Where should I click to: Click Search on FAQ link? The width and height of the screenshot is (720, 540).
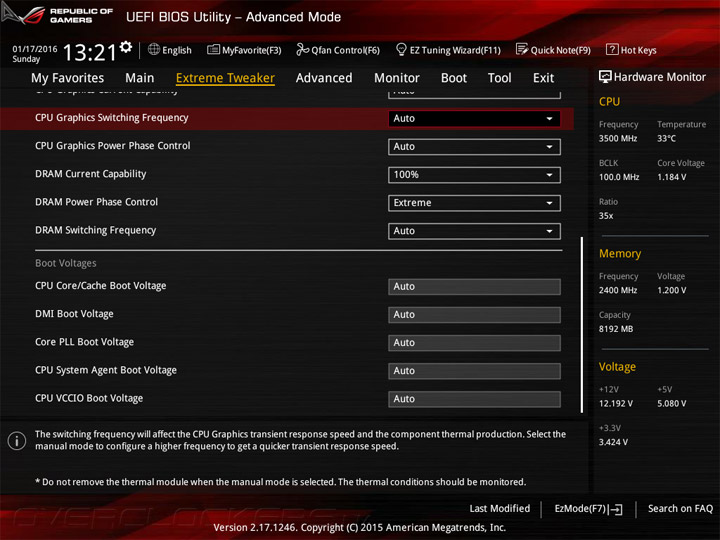click(680, 509)
